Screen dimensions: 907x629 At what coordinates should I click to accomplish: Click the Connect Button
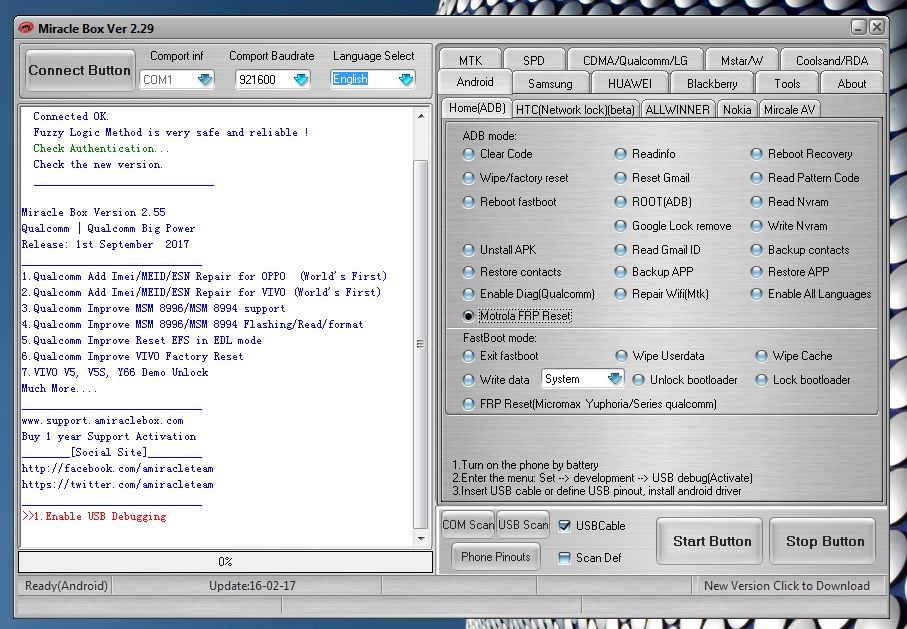(79, 71)
